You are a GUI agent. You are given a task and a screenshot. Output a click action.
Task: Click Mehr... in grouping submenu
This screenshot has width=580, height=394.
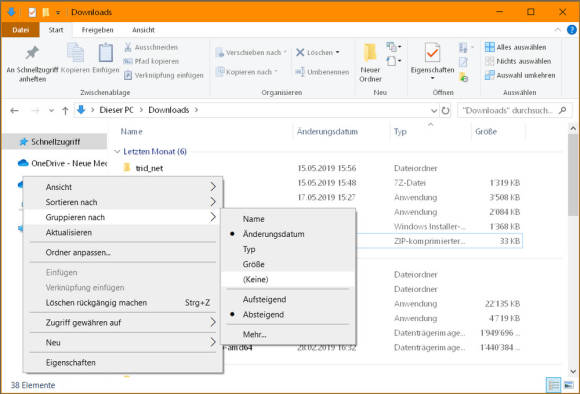point(288,334)
